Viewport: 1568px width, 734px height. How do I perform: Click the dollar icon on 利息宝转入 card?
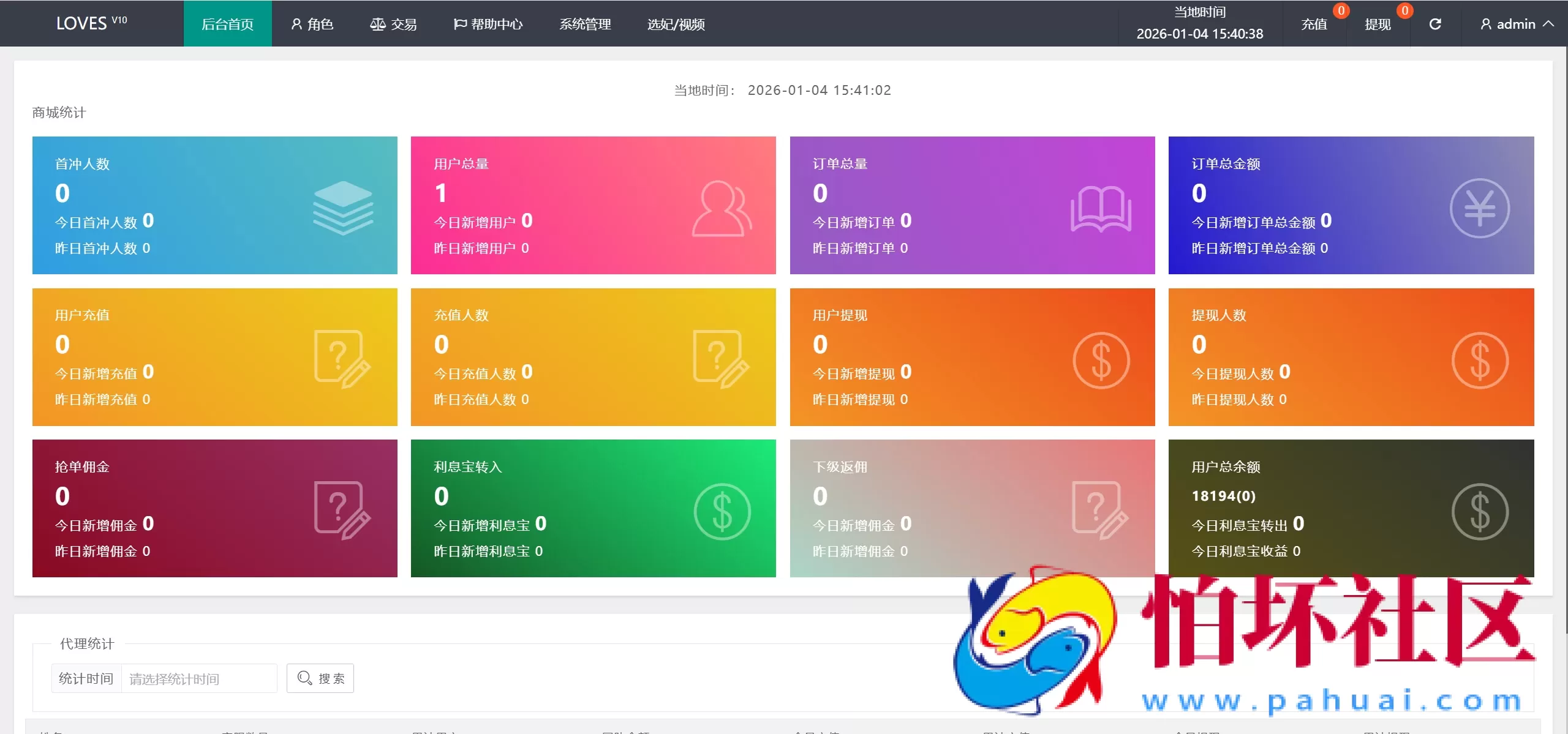tap(723, 510)
